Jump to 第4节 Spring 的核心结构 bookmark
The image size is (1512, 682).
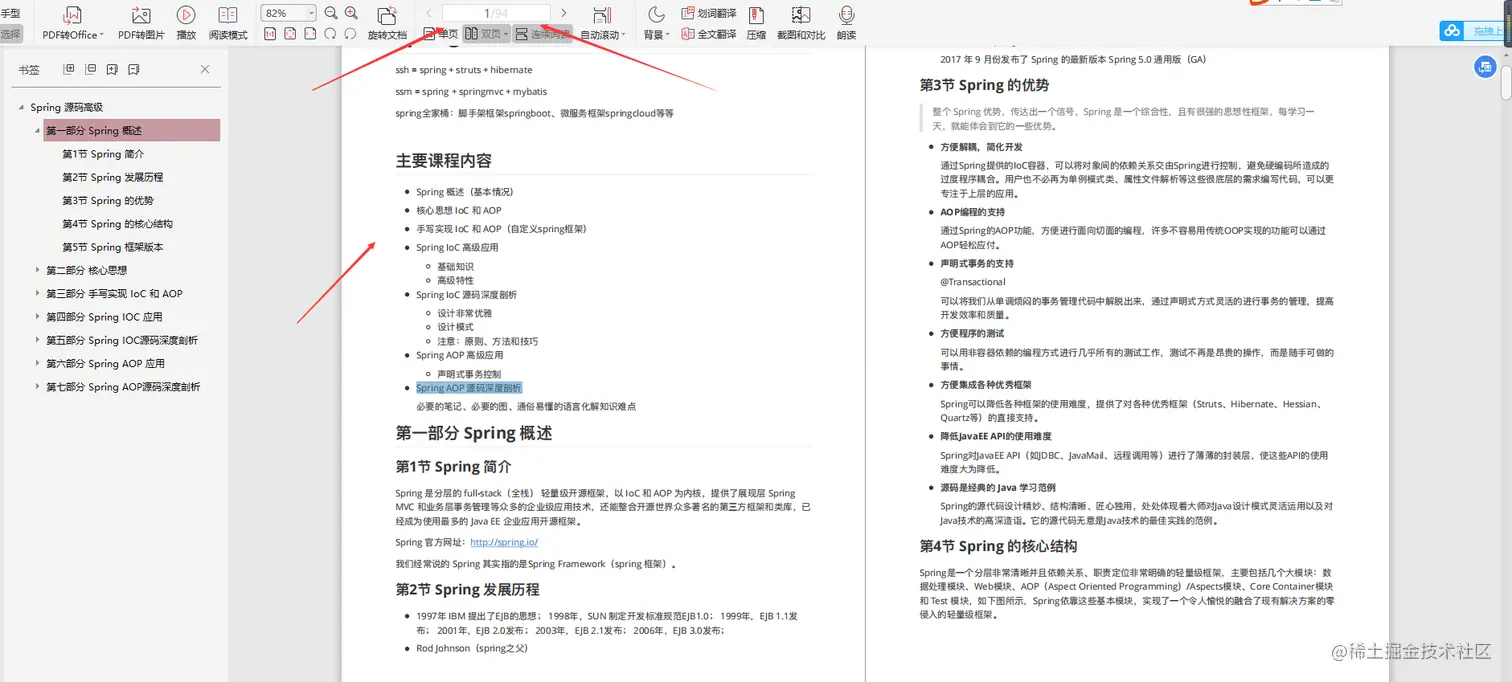point(117,224)
